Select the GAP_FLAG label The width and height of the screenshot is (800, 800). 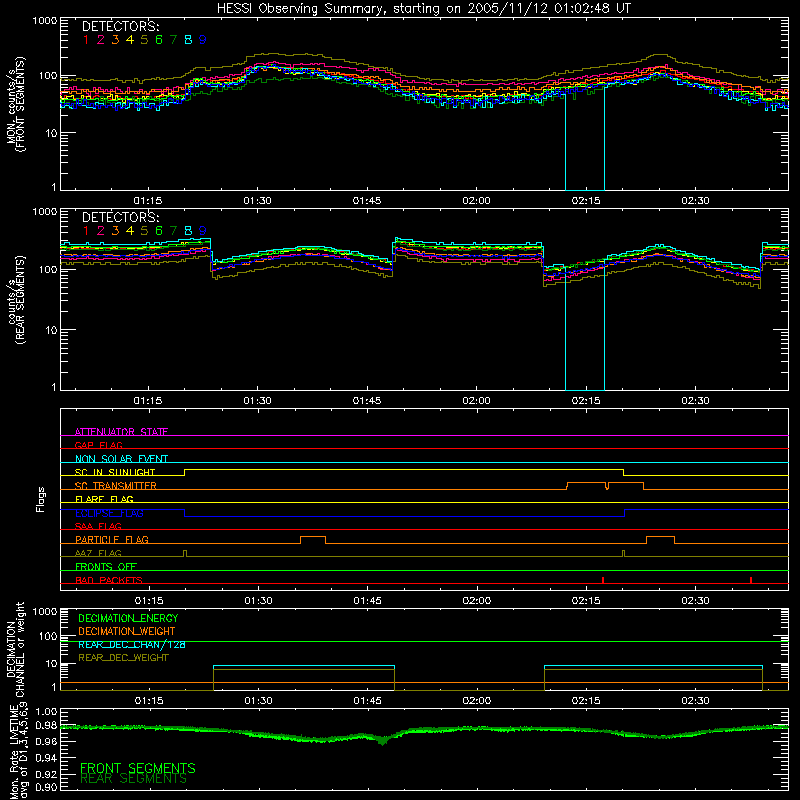click(x=98, y=445)
